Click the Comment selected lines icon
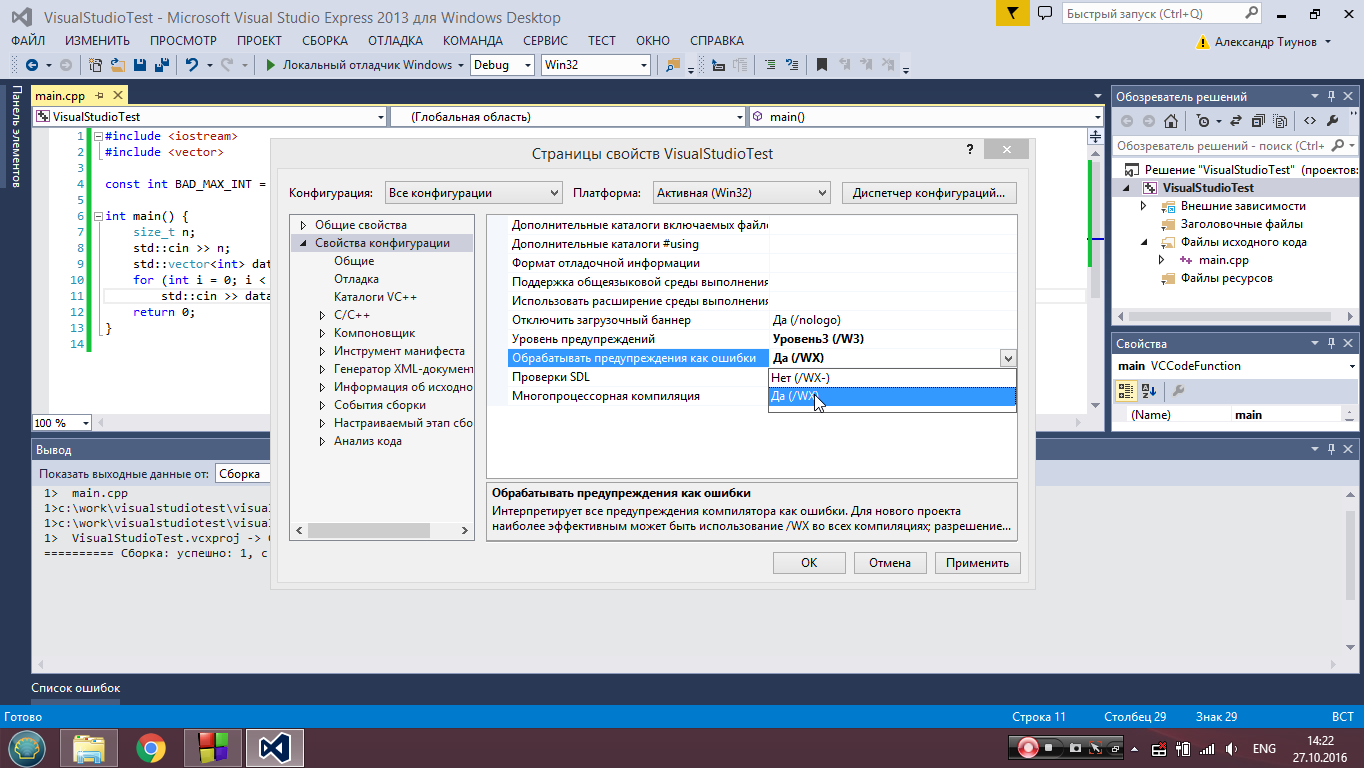Image resolution: width=1364 pixels, height=768 pixels. [x=769, y=65]
